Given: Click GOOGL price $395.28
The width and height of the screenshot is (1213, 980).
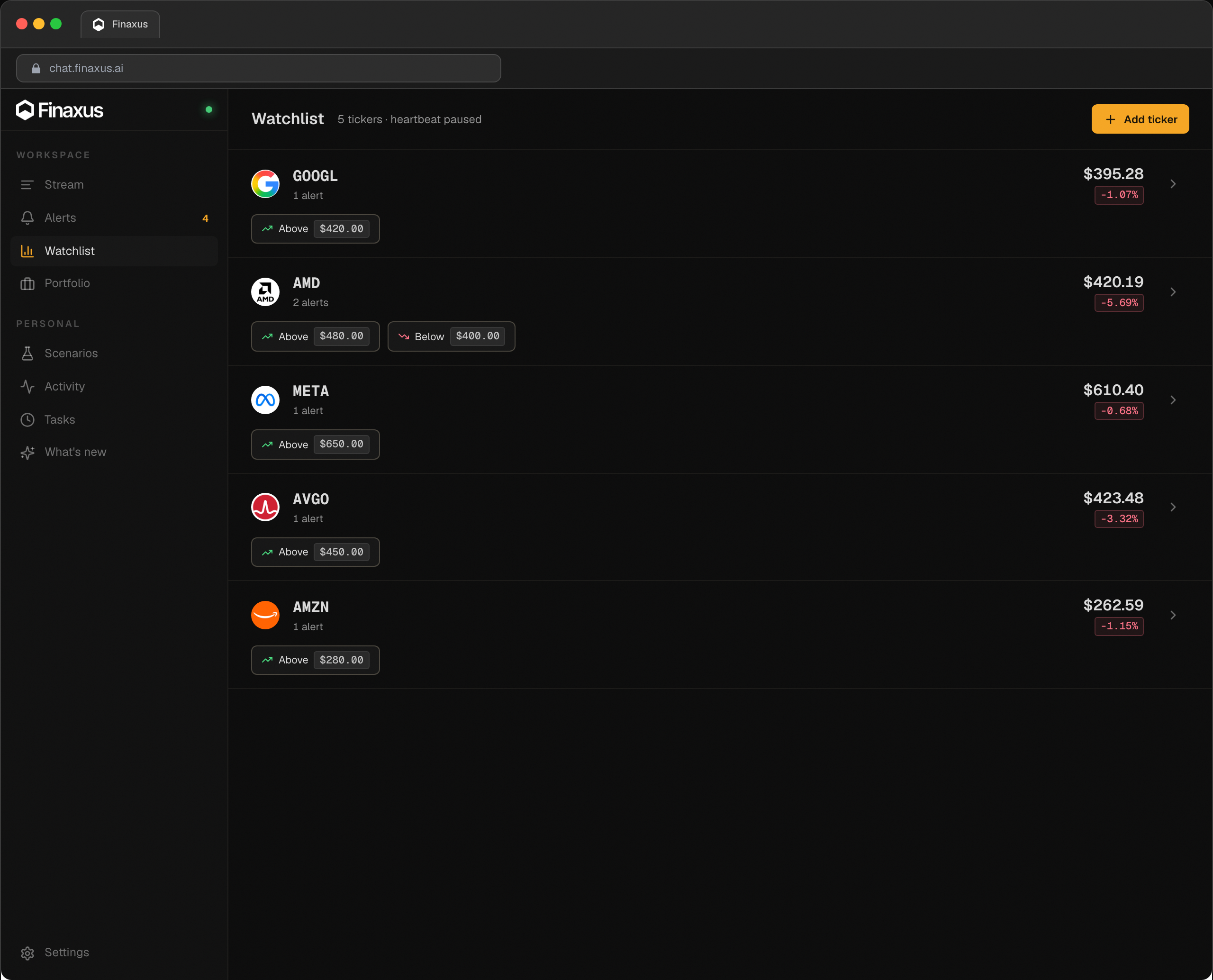Looking at the screenshot, I should 1113,174.
